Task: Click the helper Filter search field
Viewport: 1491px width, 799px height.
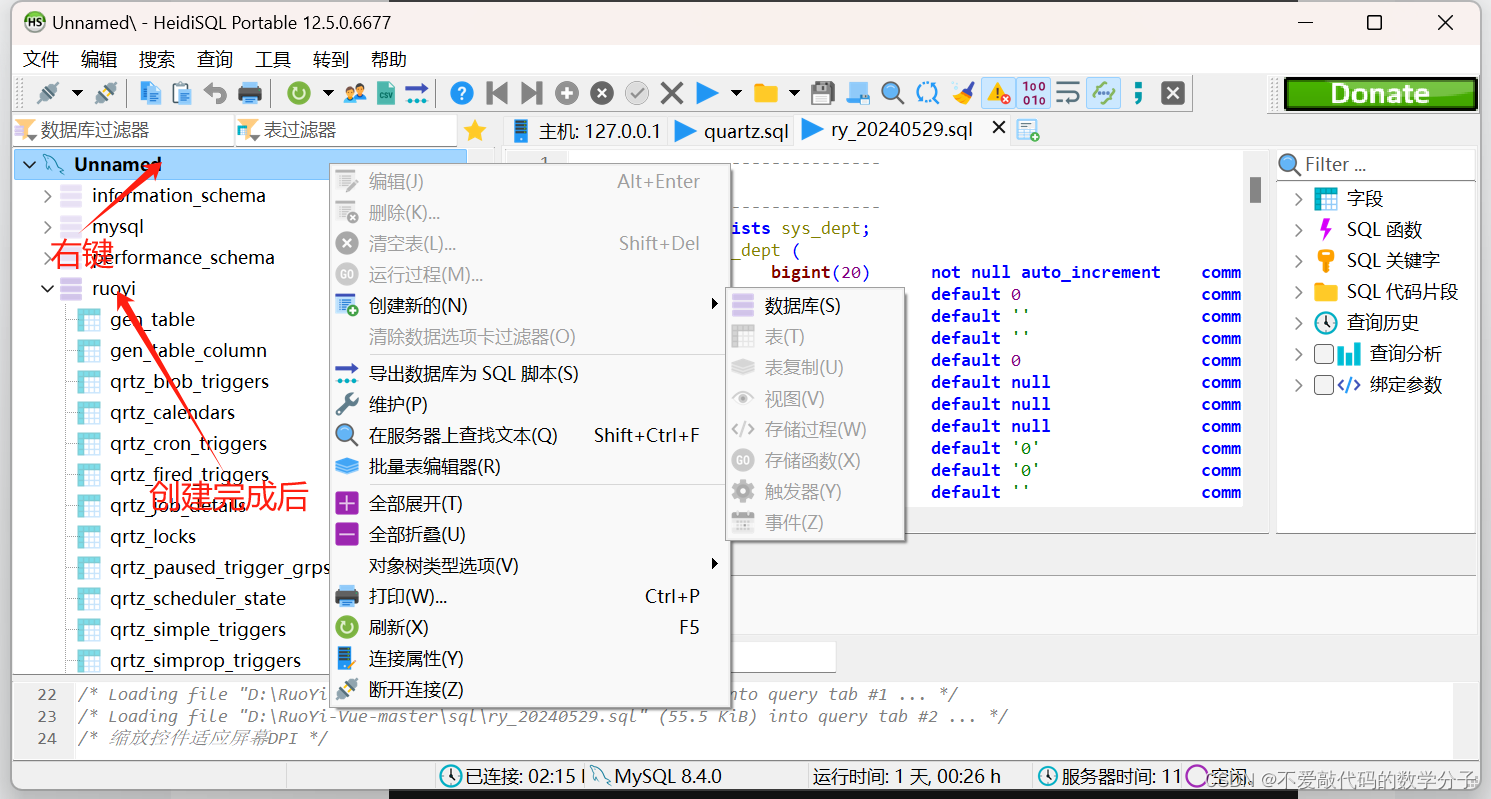Action: [1376, 165]
